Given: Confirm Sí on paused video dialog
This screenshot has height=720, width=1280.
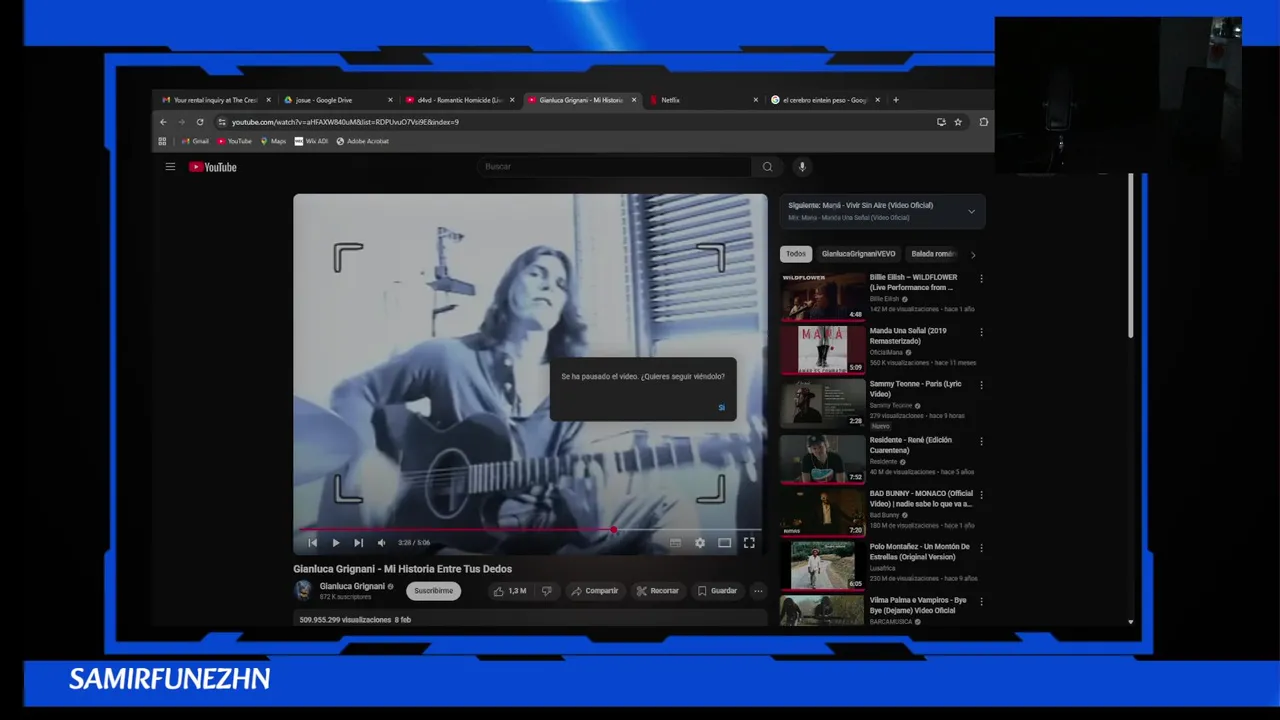Looking at the screenshot, I should (x=721, y=407).
